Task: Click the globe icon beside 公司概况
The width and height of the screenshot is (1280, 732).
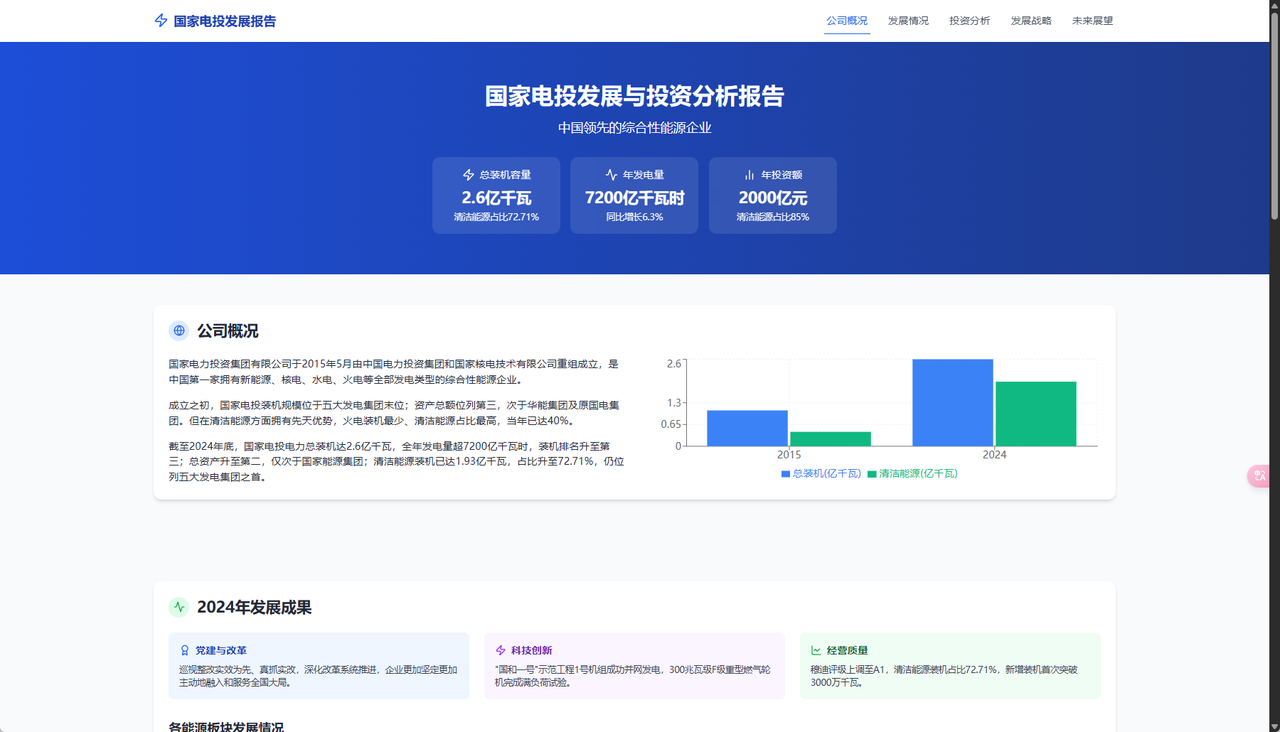Action: (179, 331)
